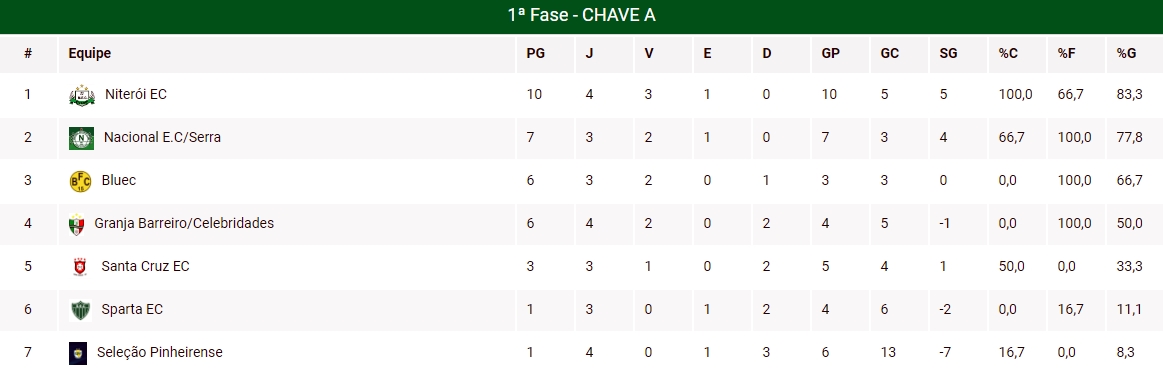Image resolution: width=1163 pixels, height=376 pixels.
Task: Select the Santa Cruz EC name
Action: pos(145,266)
